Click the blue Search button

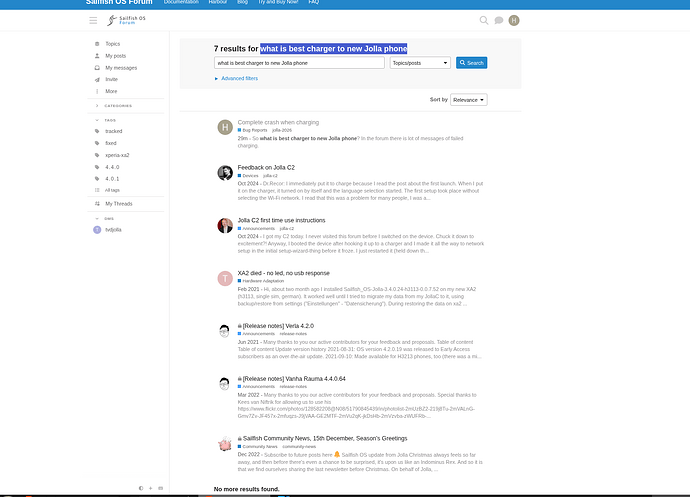(x=471, y=63)
